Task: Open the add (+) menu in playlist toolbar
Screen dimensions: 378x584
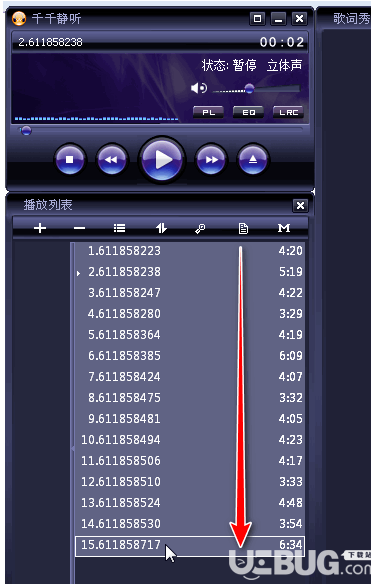Action: coord(40,228)
